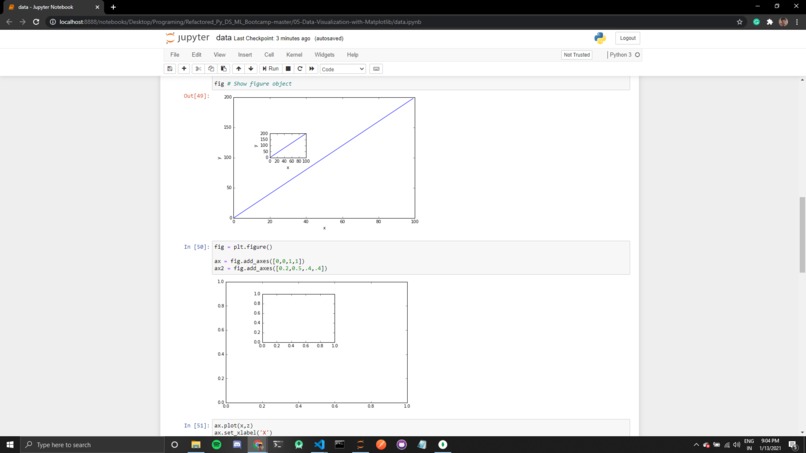Viewport: 806px width, 453px height.
Task: Open the Edit menu
Action: coord(196,55)
